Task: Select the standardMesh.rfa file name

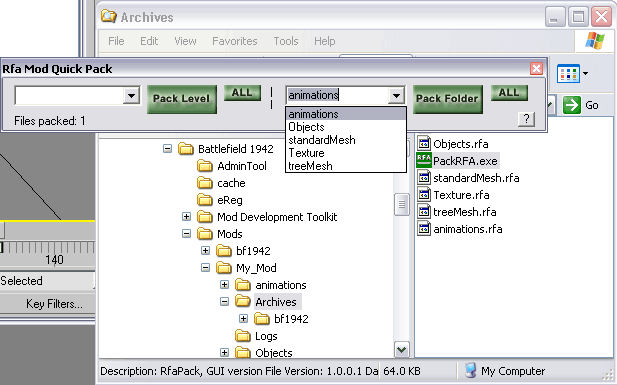Action: point(476,178)
